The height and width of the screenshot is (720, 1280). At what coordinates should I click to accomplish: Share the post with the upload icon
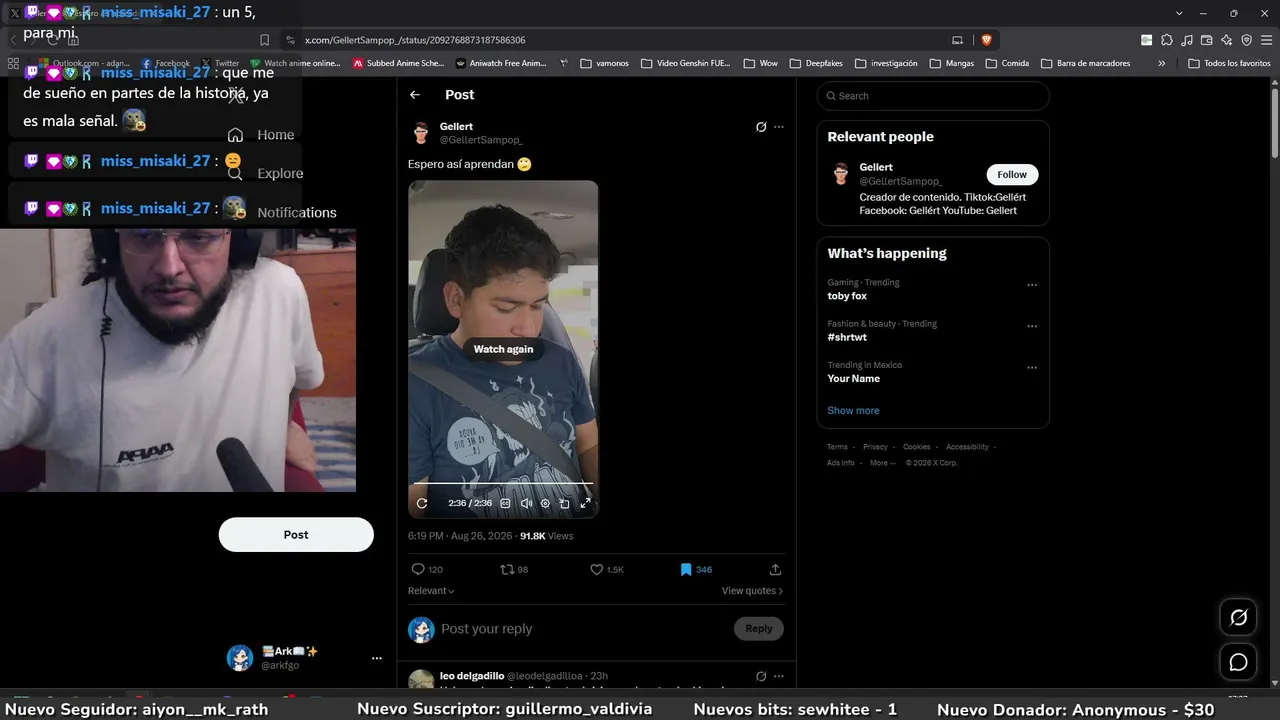pyautogui.click(x=775, y=569)
